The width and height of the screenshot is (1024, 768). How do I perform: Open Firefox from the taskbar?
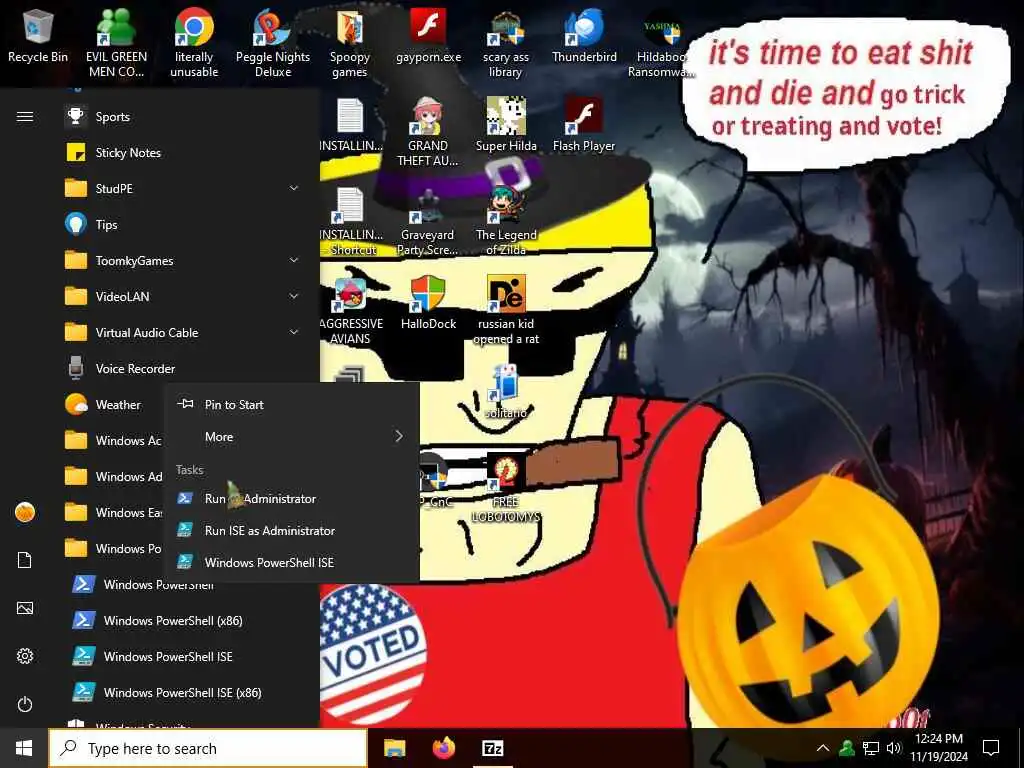point(444,748)
